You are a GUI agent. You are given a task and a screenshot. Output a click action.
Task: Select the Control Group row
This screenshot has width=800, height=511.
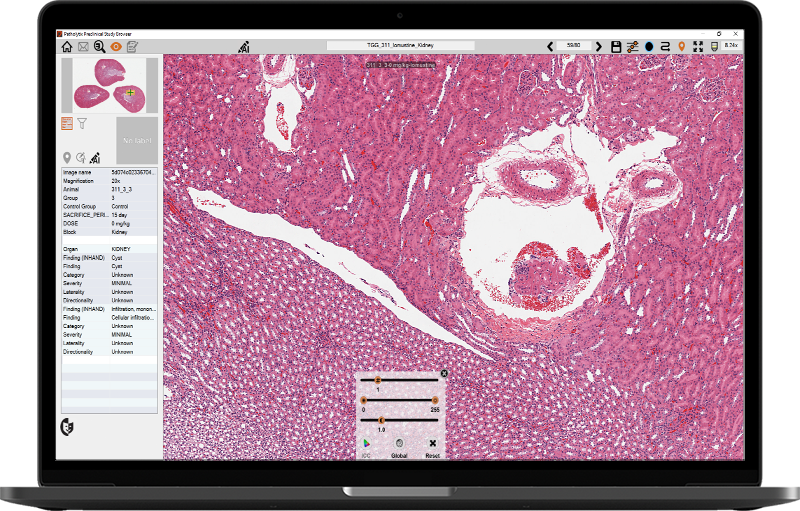(110, 207)
